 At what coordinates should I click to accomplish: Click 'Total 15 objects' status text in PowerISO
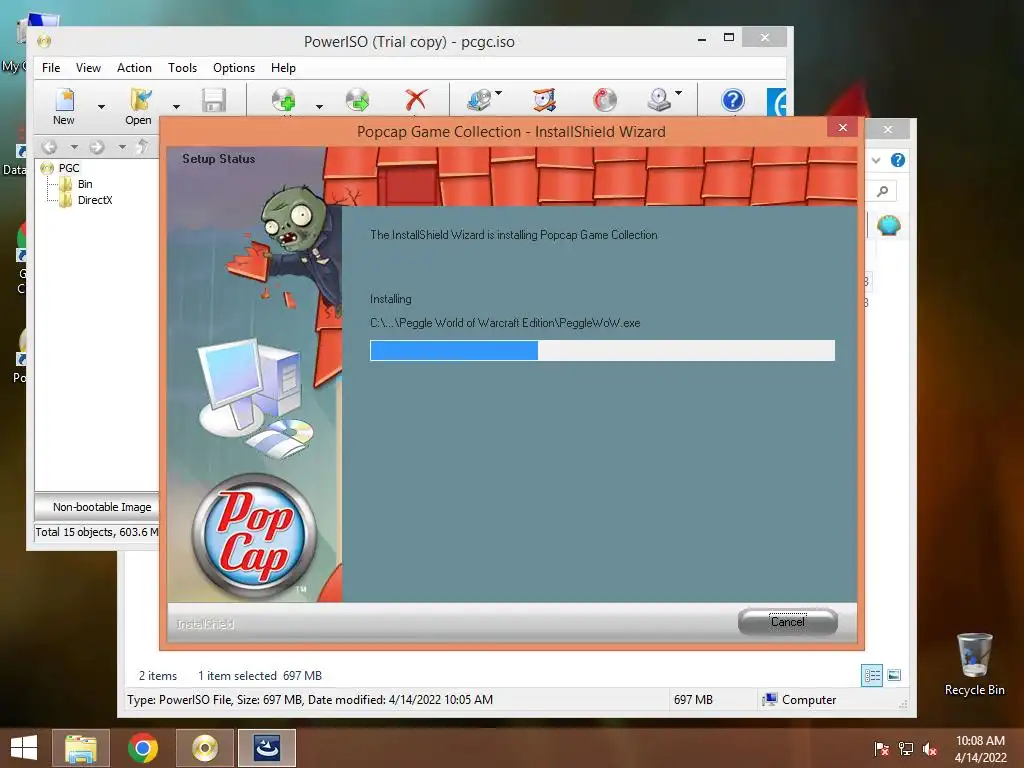click(x=97, y=532)
